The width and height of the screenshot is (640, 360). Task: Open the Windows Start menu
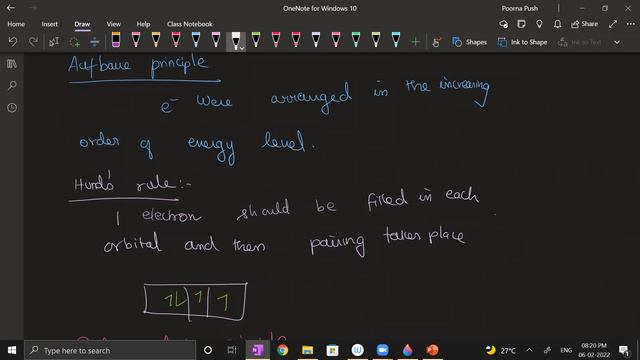(x=12, y=350)
